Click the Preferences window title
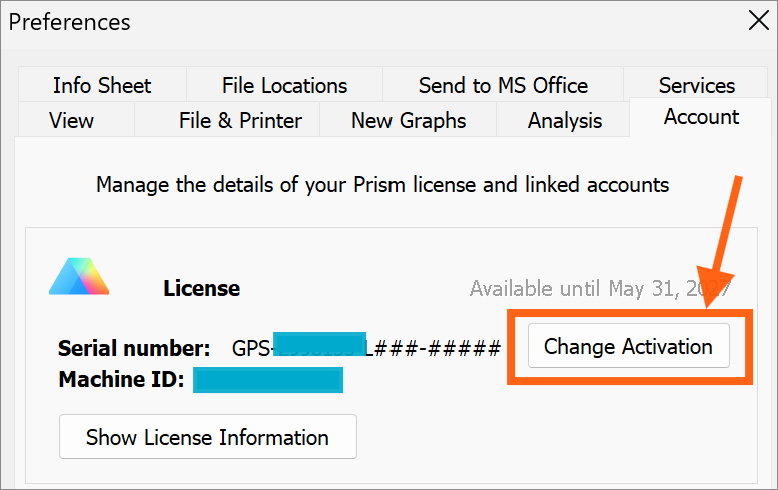Image resolution: width=778 pixels, height=490 pixels. coord(70,21)
